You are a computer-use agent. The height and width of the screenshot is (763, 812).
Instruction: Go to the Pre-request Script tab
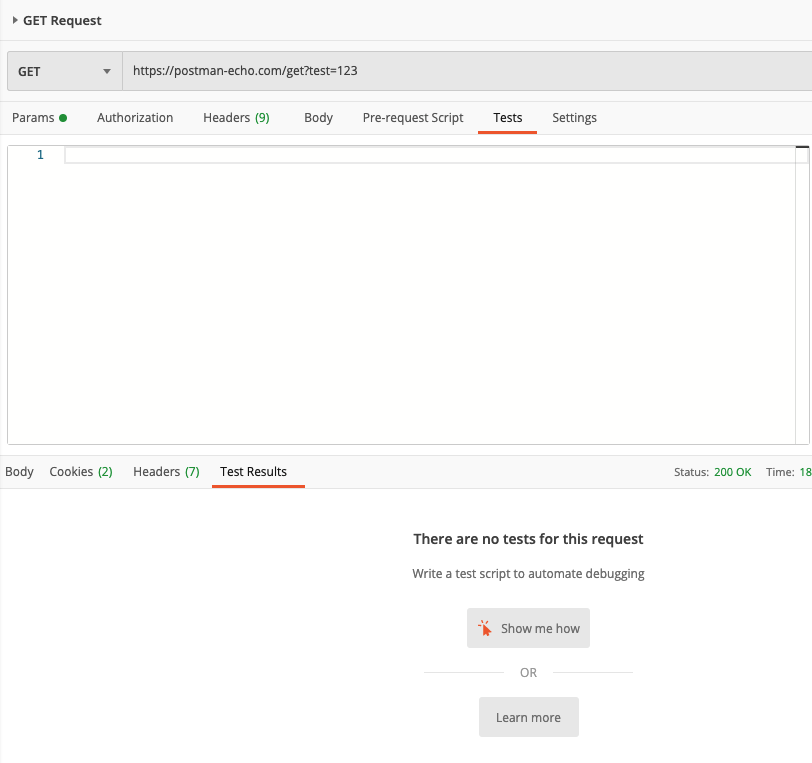point(413,118)
